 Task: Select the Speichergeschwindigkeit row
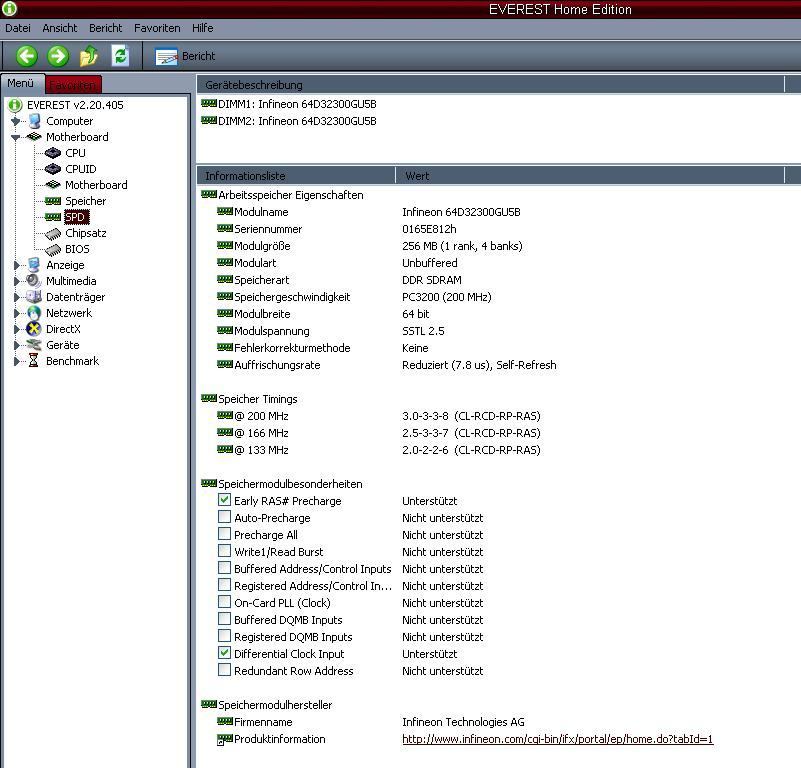(x=354, y=297)
